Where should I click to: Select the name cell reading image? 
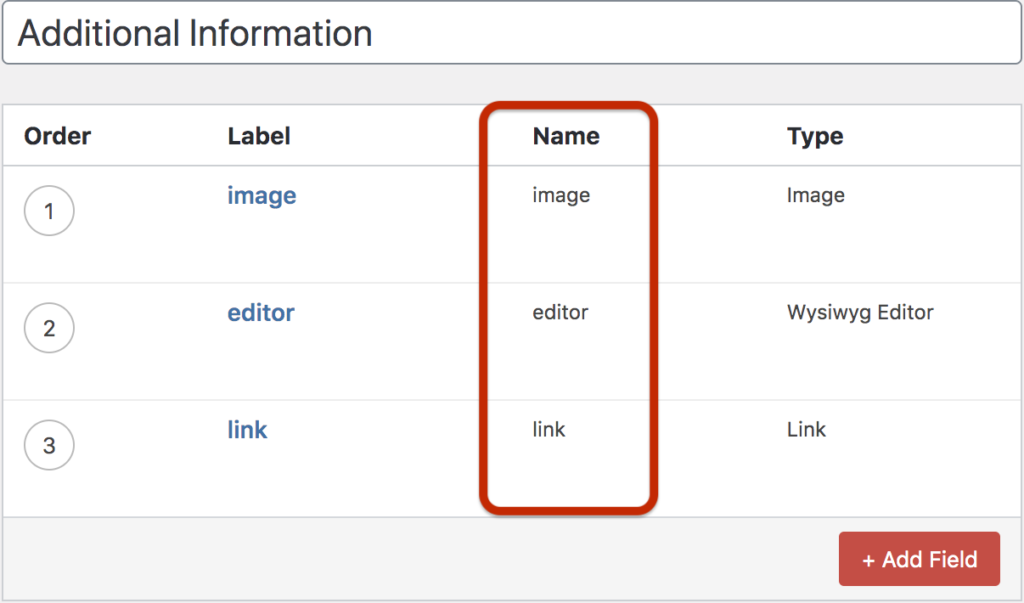562,195
